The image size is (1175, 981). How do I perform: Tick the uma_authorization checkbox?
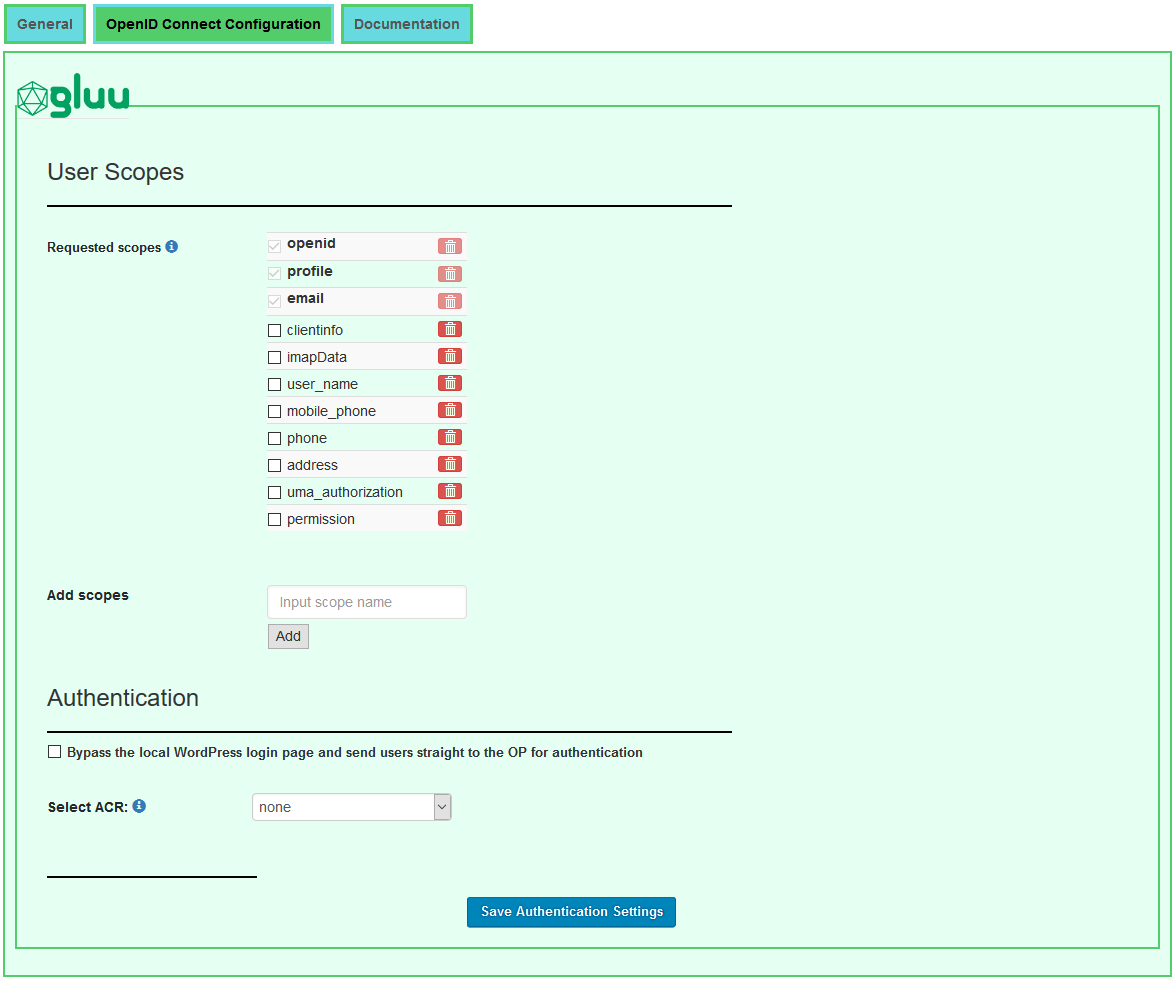point(275,492)
